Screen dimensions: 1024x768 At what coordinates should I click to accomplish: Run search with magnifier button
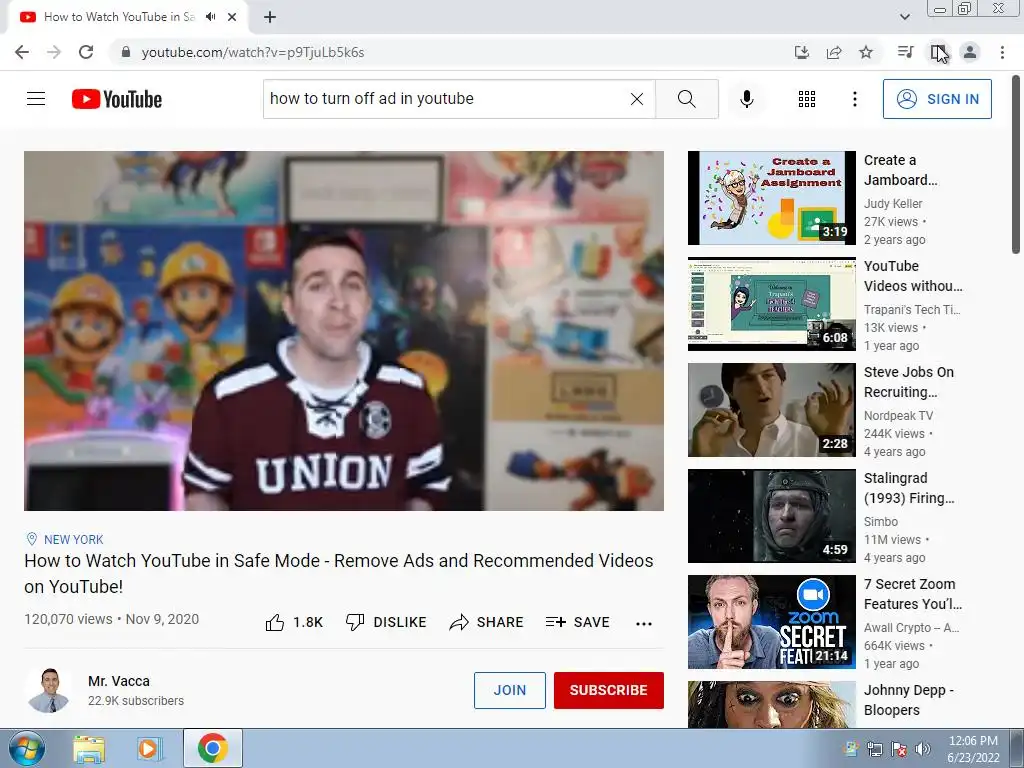point(686,99)
